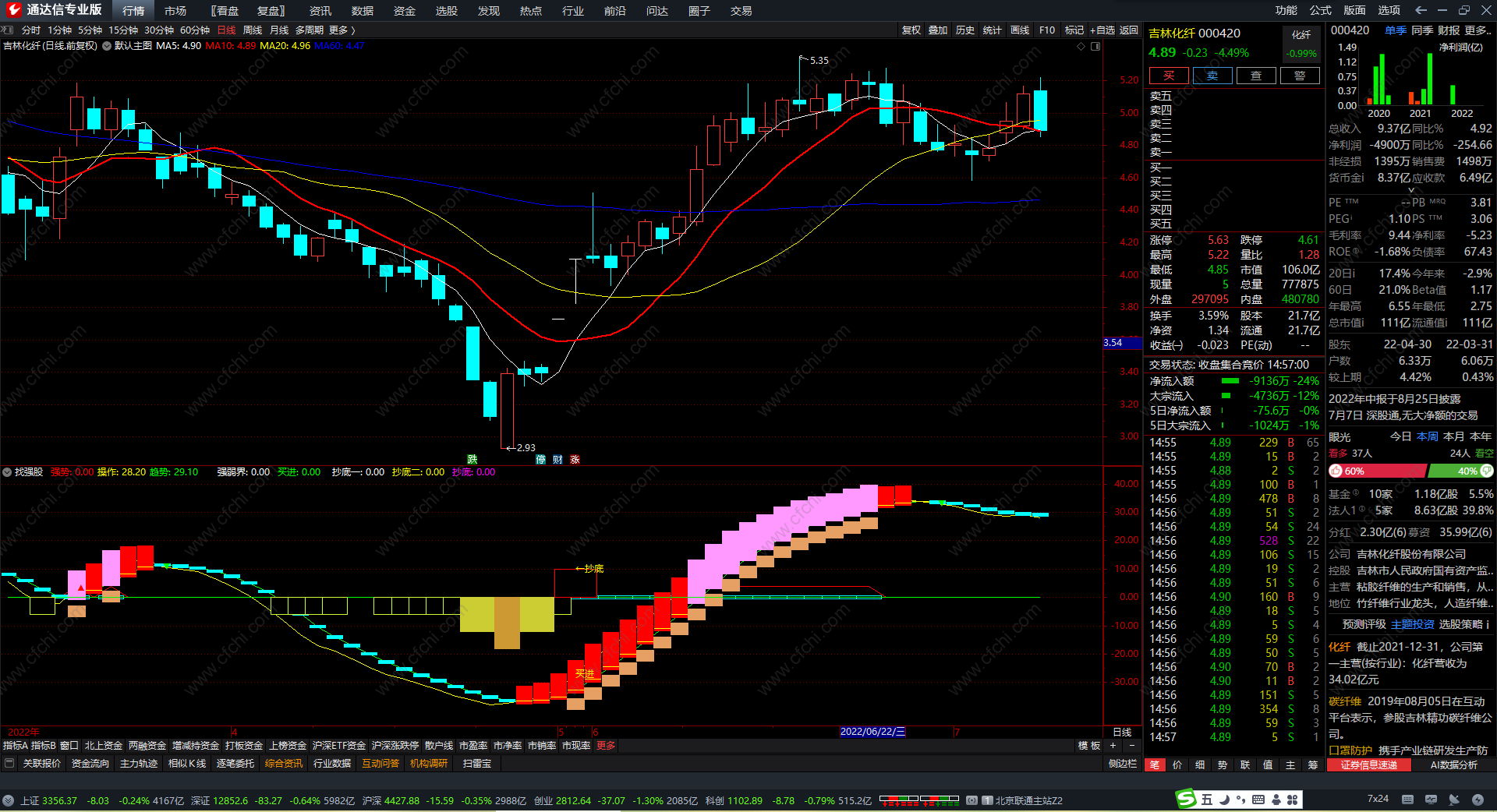Open the 行情 menu tab
1497x812 pixels.
[133, 11]
